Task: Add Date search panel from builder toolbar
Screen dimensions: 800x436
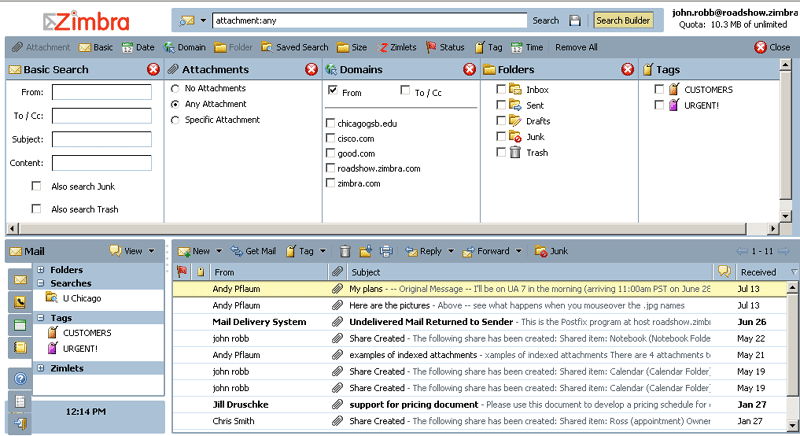Action: point(138,47)
